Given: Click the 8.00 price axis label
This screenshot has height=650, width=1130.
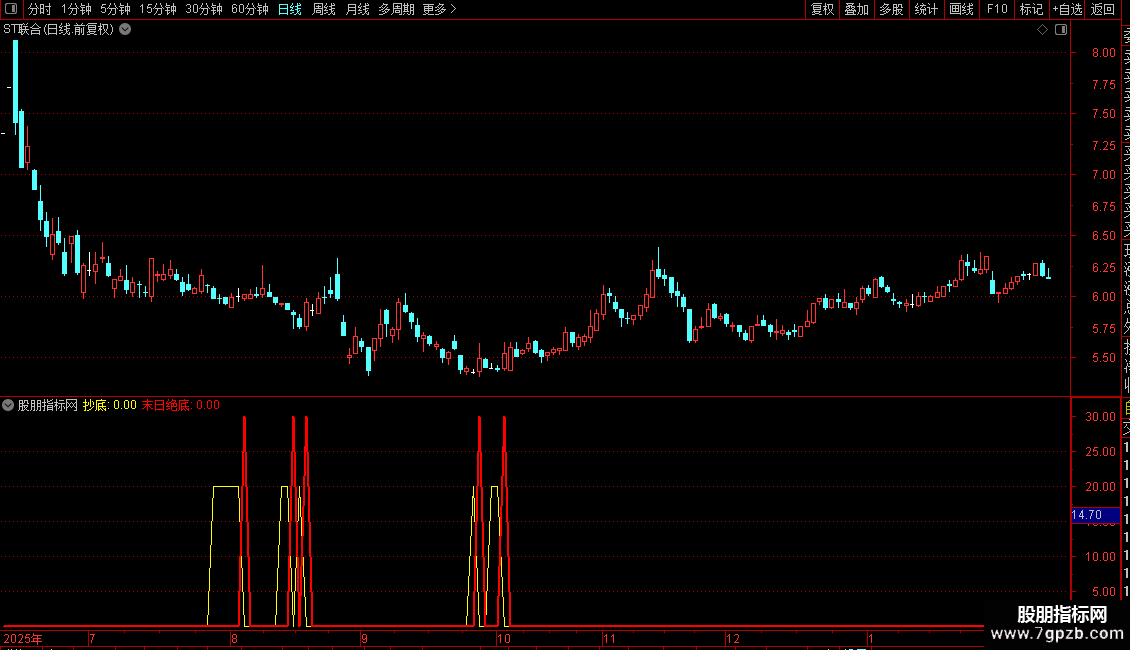Looking at the screenshot, I should coord(1103,53).
